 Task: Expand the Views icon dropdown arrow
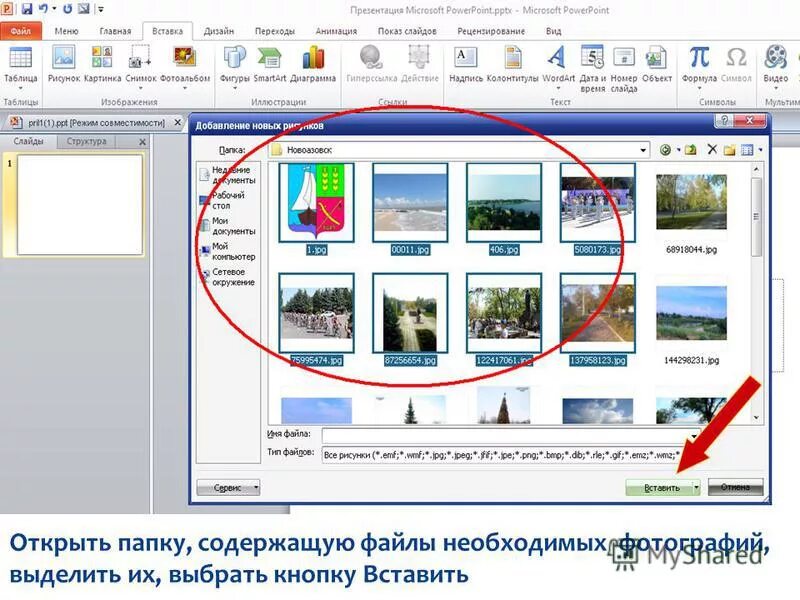point(760,150)
